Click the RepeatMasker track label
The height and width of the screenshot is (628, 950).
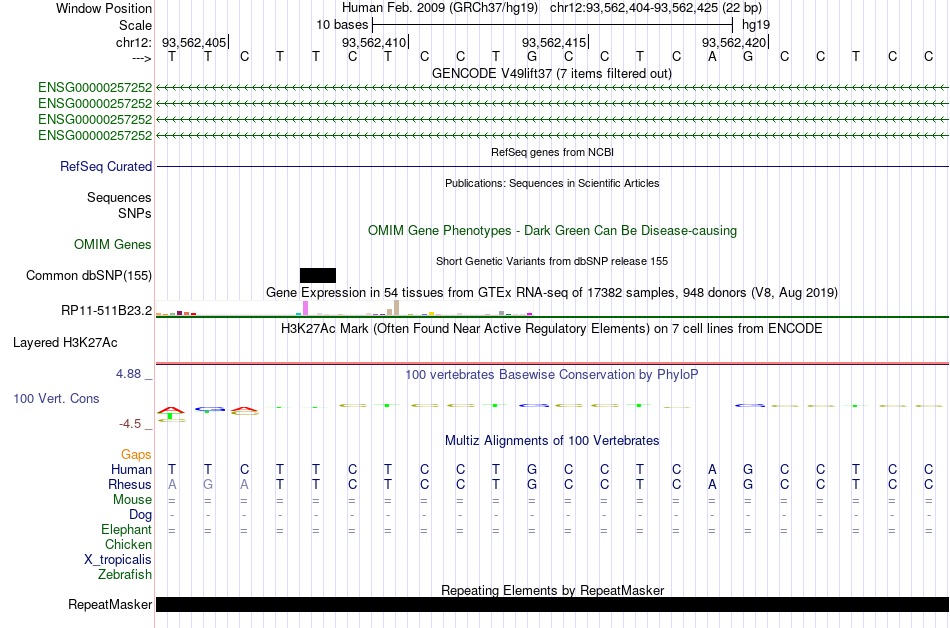(110, 604)
